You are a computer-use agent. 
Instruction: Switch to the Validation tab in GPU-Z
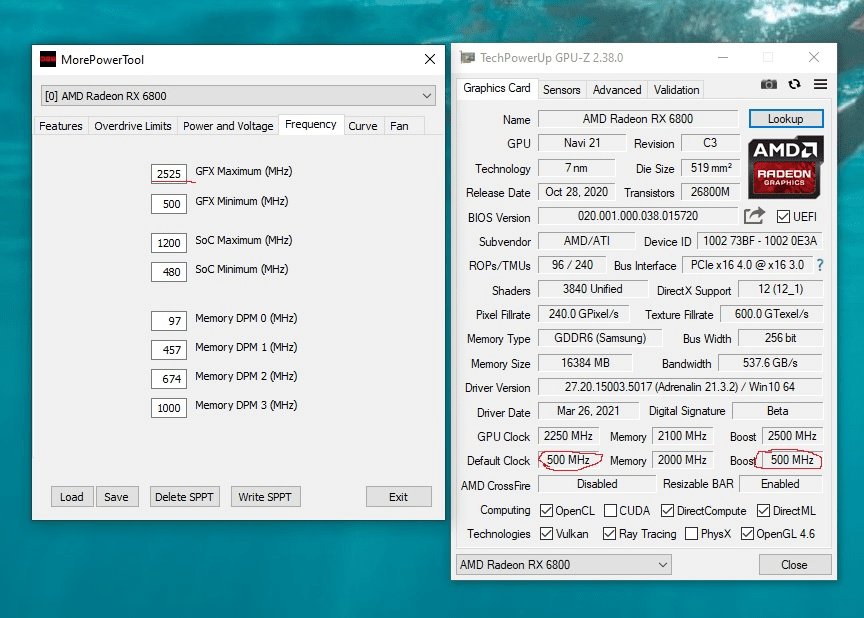677,90
